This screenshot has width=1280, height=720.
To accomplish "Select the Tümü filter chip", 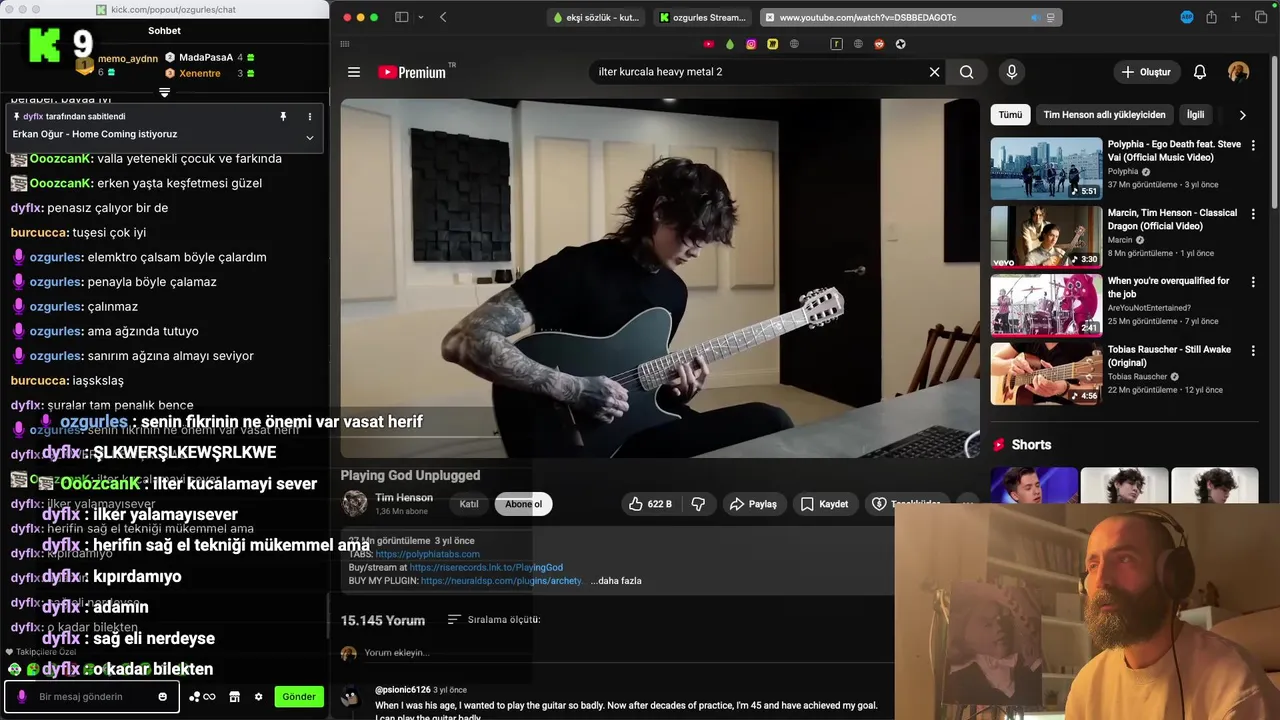I will pos(1010,115).
